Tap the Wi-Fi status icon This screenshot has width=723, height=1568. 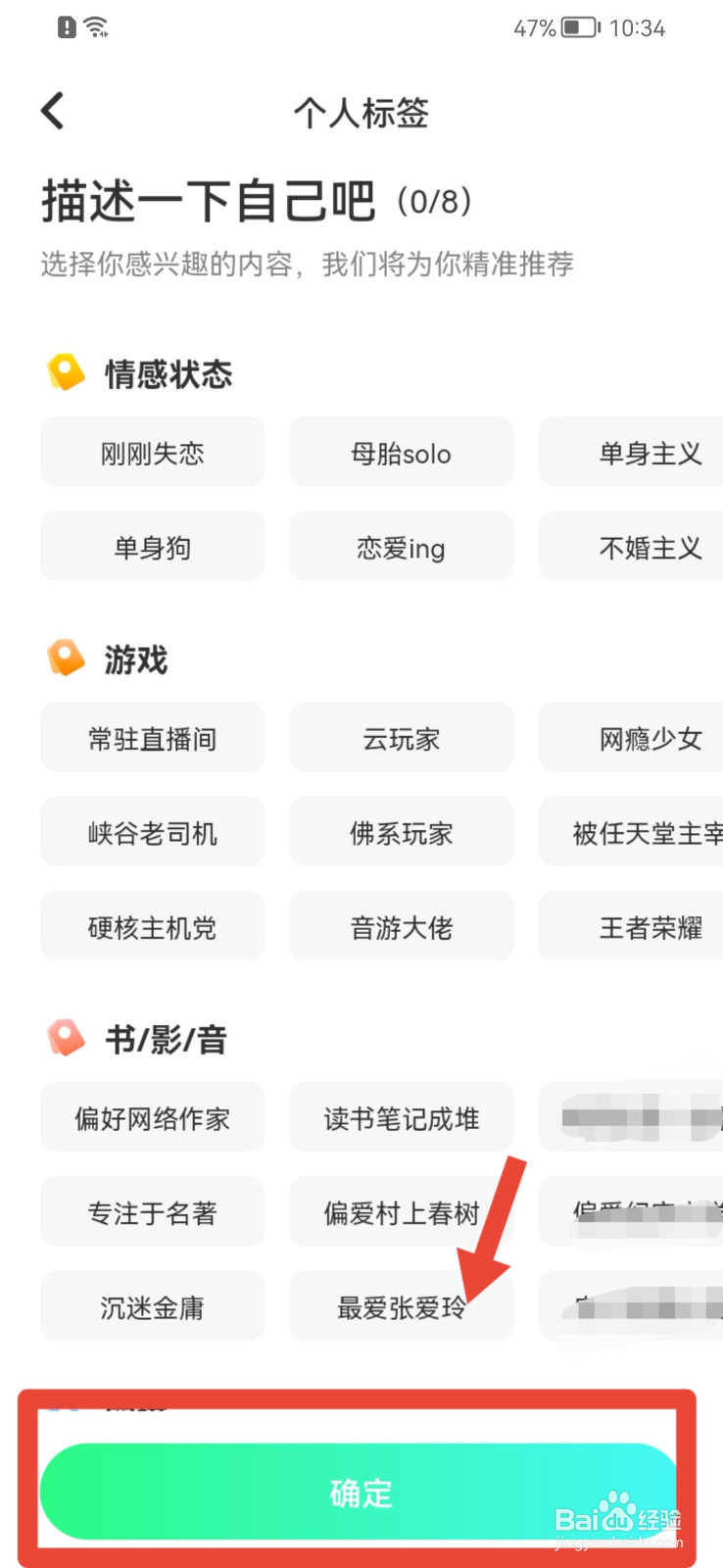[x=96, y=27]
